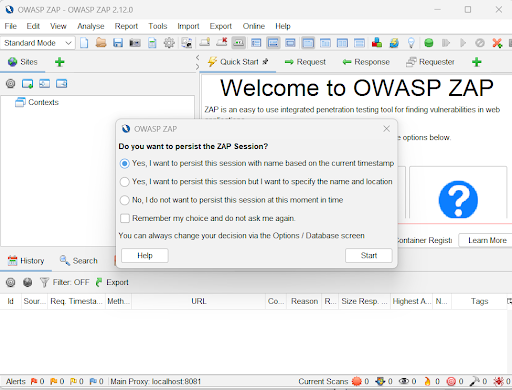
Task: Click the Manage Add-ons colored blocks icon
Action: tap(377, 43)
